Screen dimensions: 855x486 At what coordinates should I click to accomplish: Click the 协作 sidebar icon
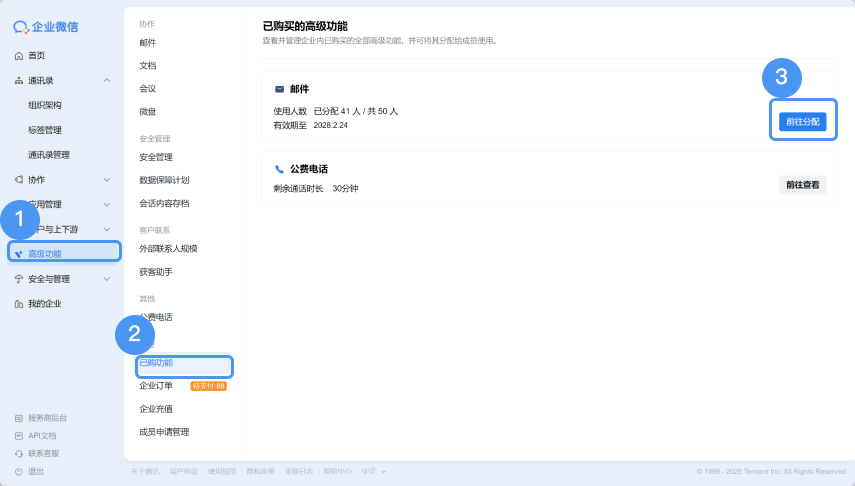(19, 179)
